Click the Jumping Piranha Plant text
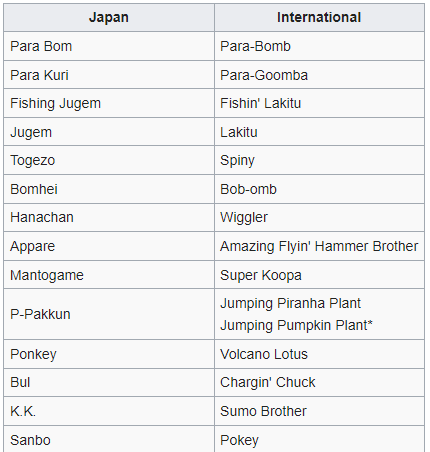The width and height of the screenshot is (430, 452). click(290, 303)
